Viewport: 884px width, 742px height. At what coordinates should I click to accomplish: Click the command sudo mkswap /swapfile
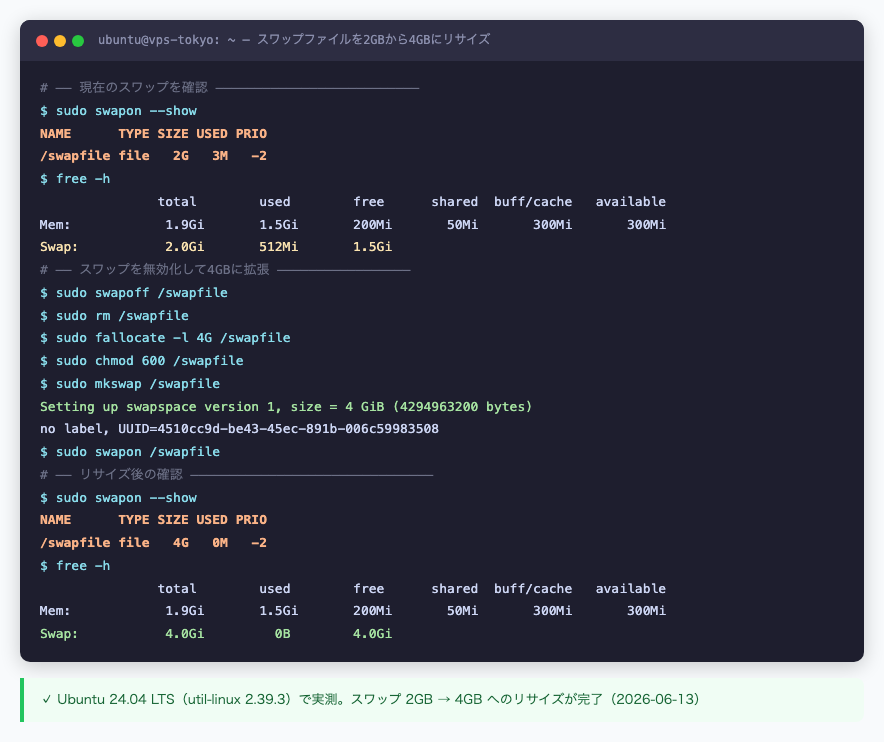tap(138, 384)
